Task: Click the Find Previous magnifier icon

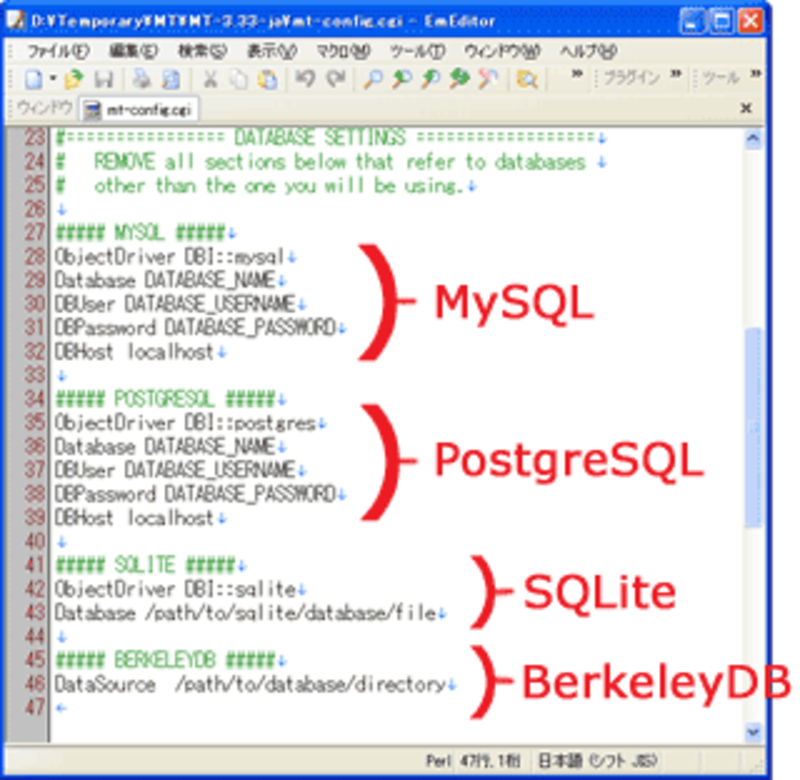Action: [431, 79]
